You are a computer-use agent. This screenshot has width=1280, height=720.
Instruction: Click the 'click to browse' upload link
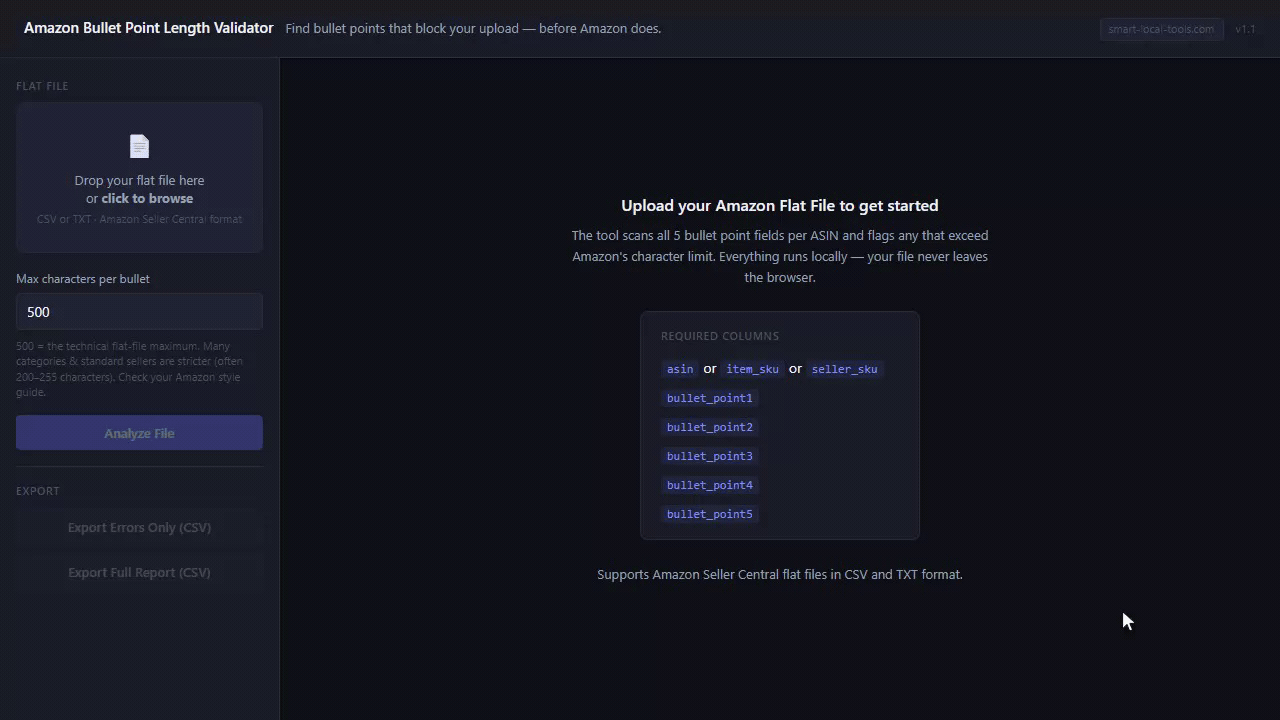(x=147, y=198)
